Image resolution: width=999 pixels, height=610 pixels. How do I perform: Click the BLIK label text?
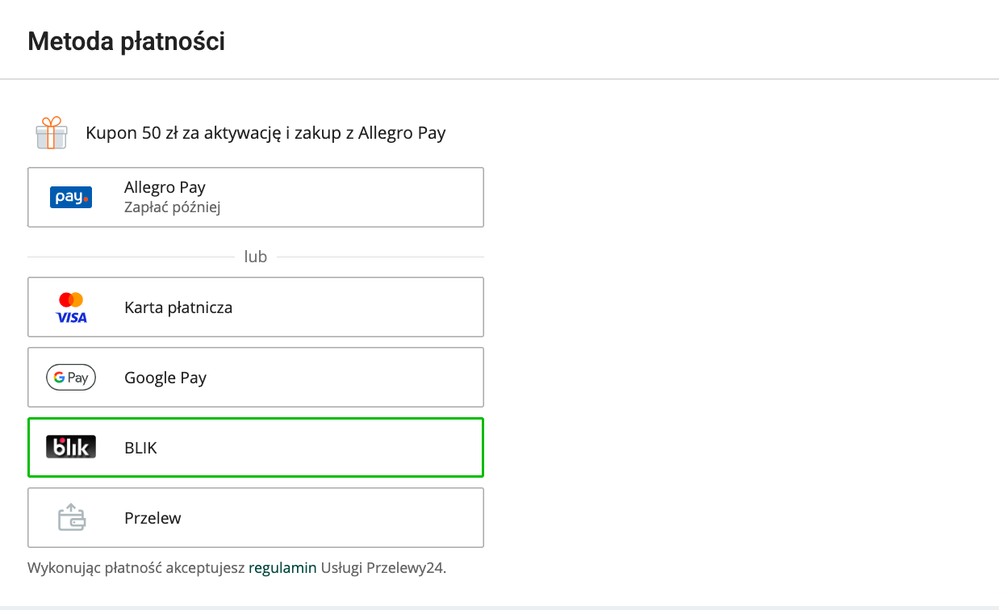141,448
